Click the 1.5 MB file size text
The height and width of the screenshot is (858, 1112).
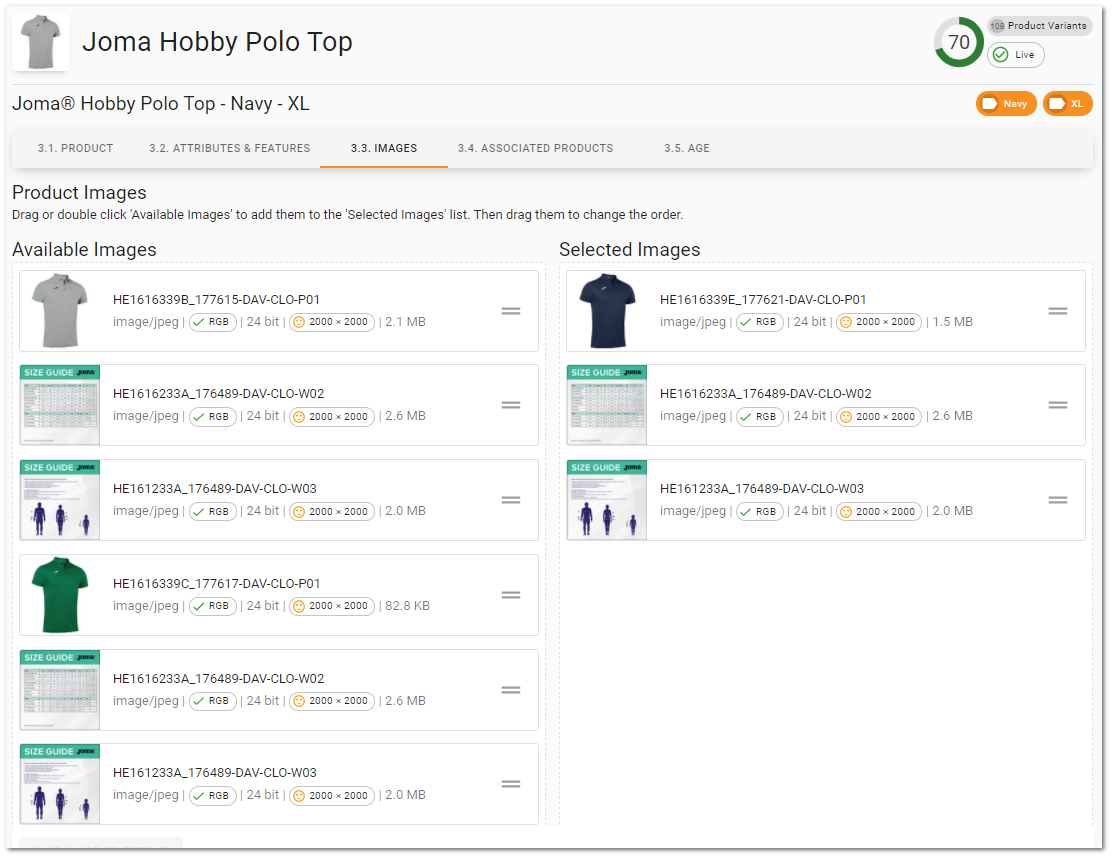952,322
